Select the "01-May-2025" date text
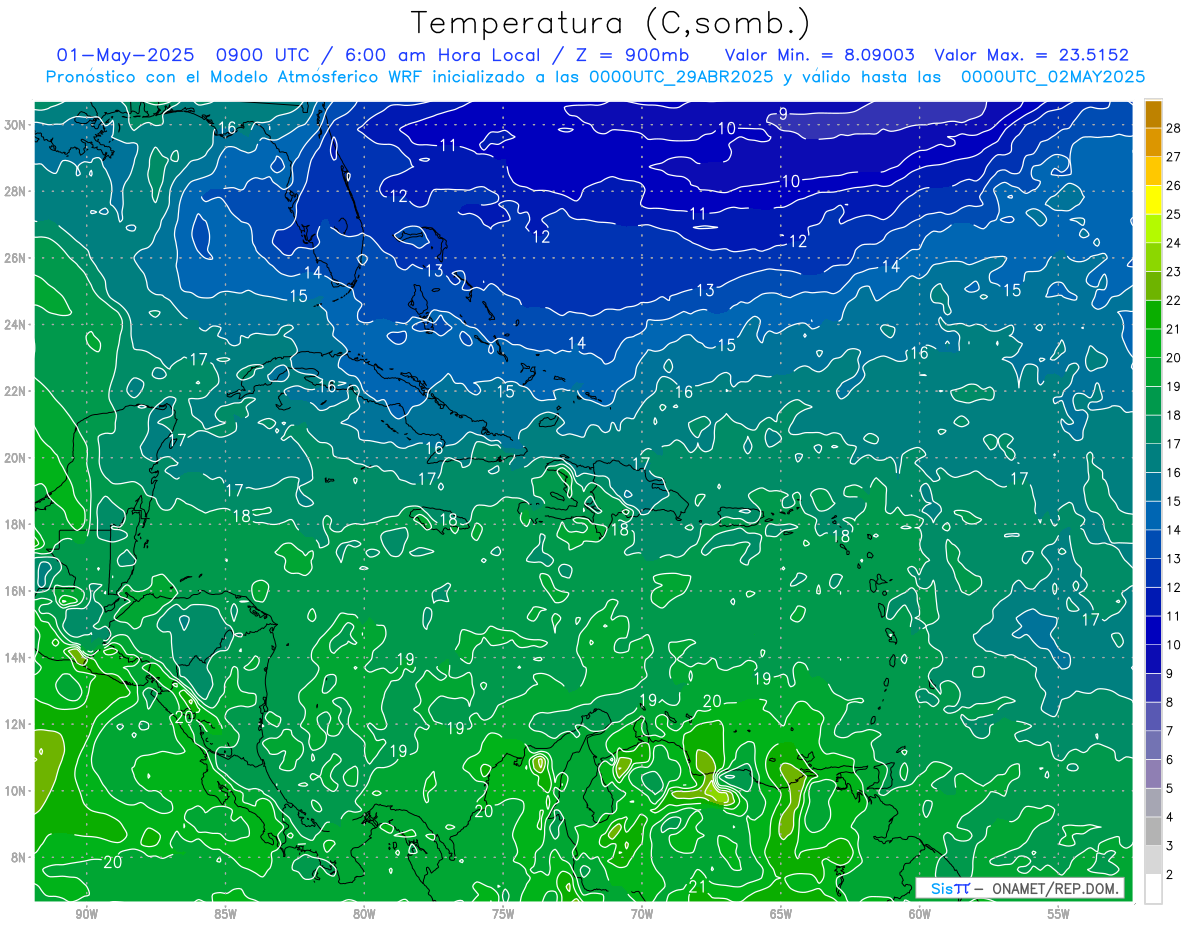 point(126,55)
